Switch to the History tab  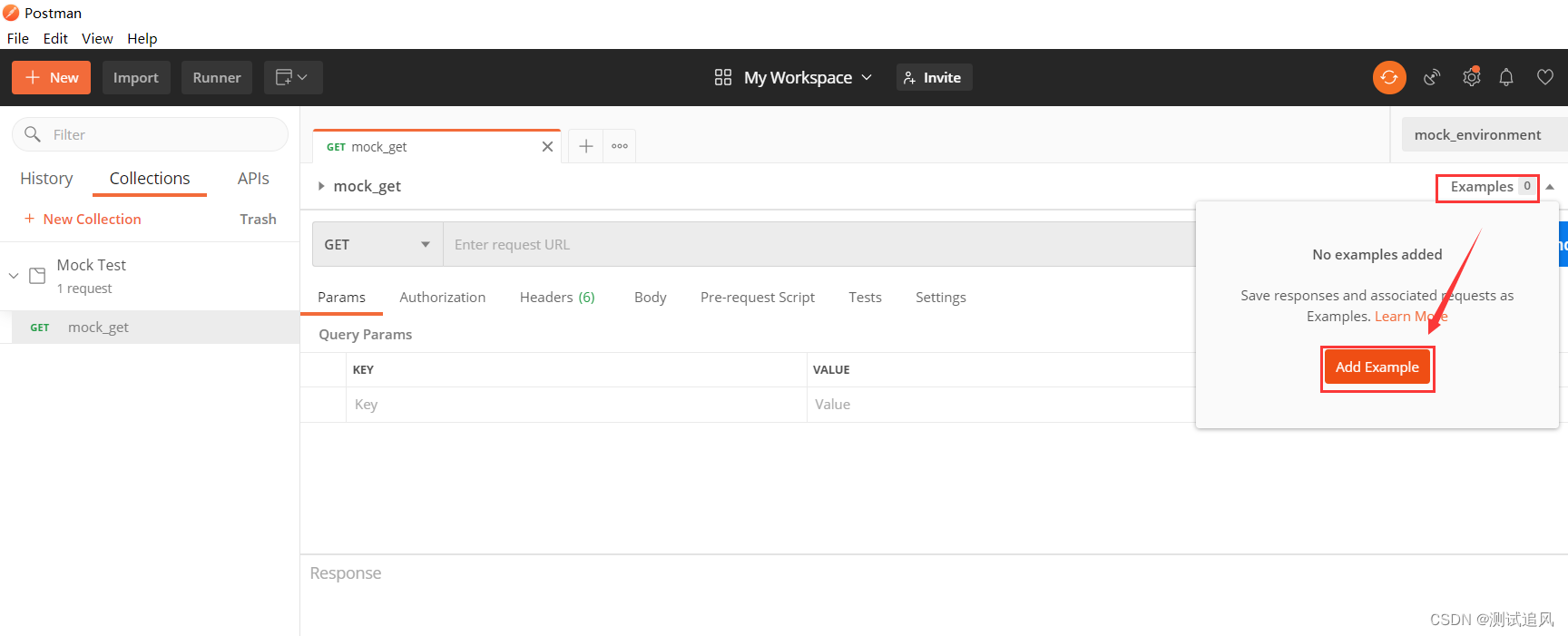click(x=46, y=179)
